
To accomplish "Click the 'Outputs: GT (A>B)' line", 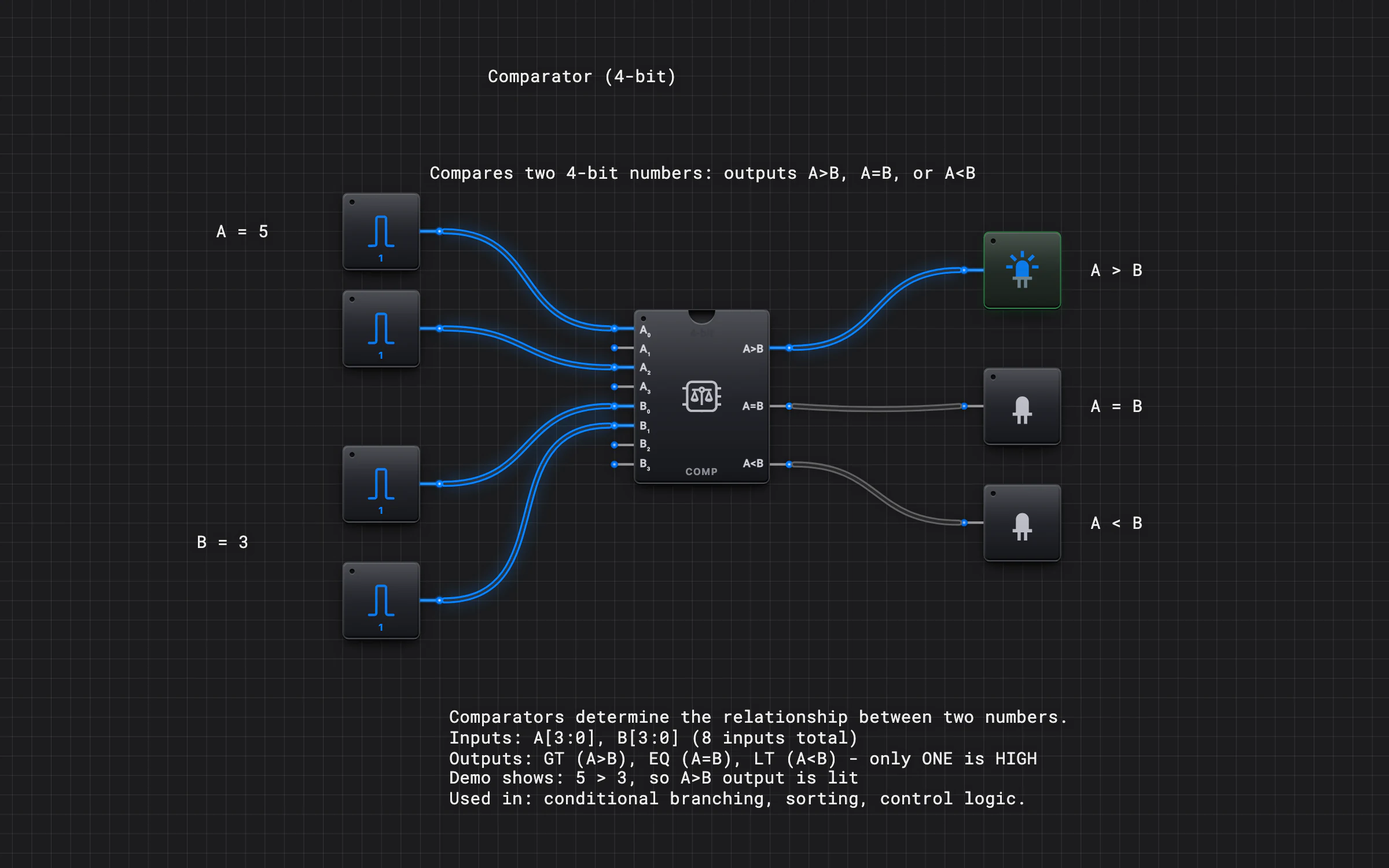I will (743, 759).
